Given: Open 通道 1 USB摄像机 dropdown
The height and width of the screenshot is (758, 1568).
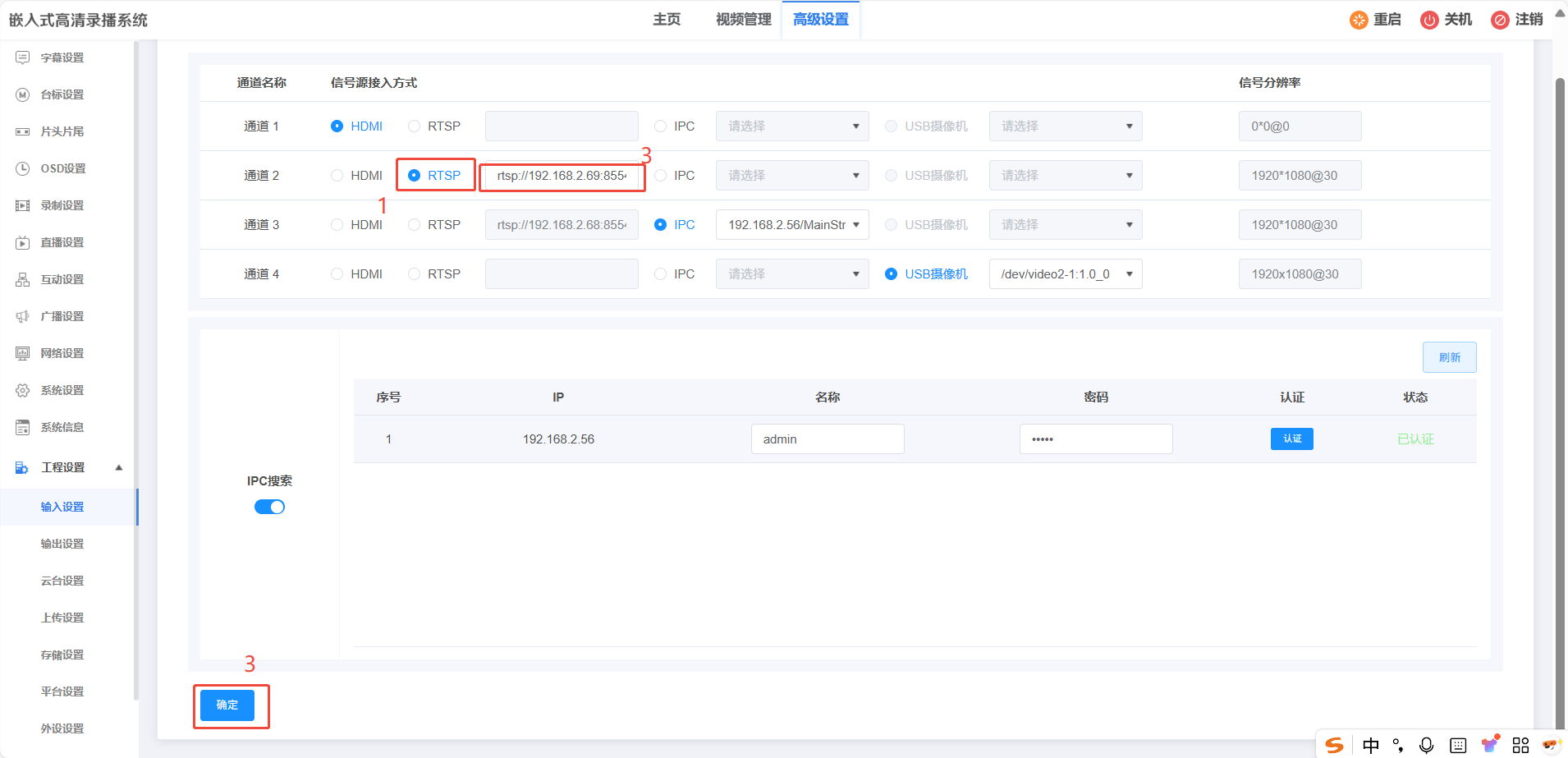Looking at the screenshot, I should (x=1066, y=126).
